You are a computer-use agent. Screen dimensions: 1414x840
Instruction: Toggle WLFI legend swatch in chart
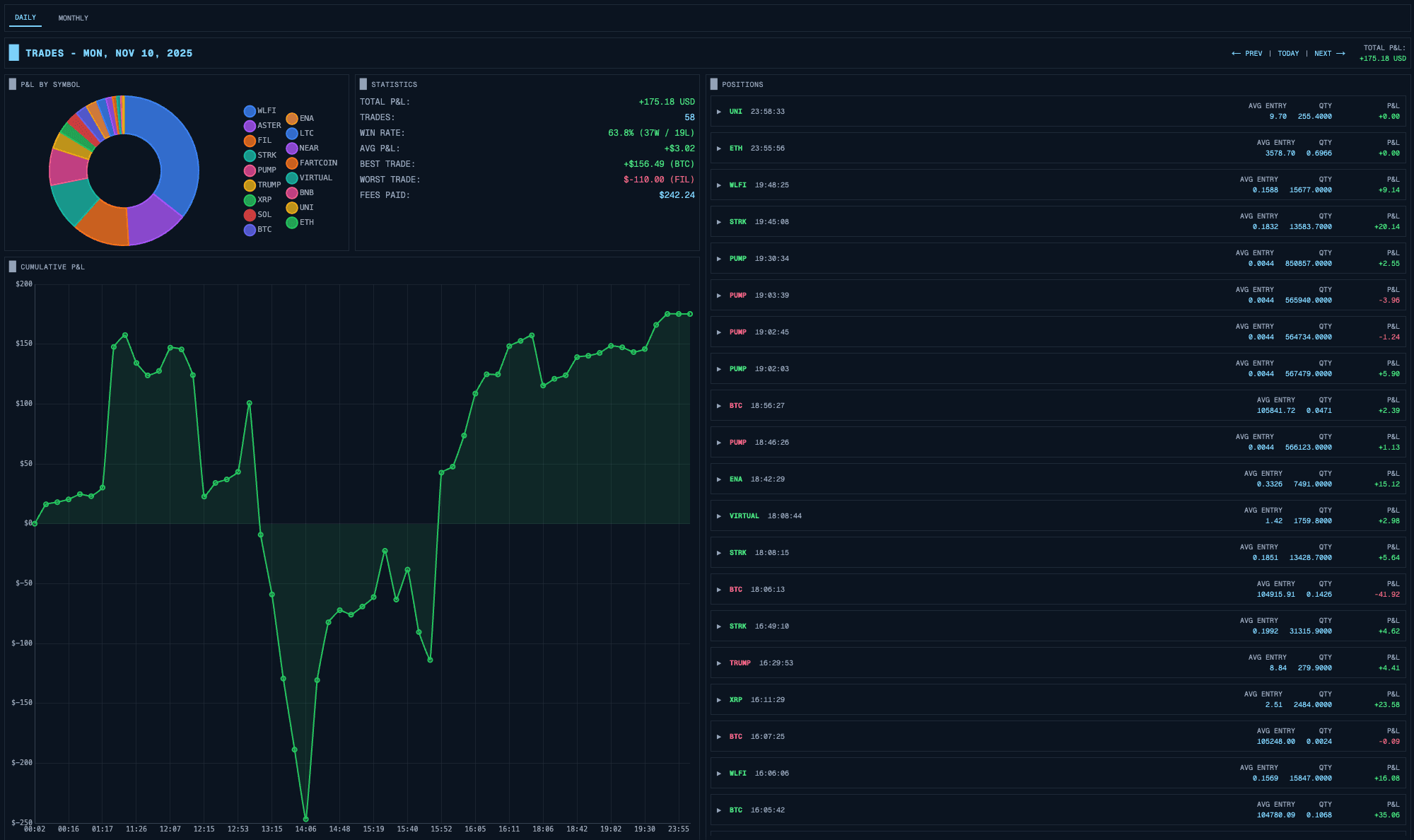click(x=250, y=111)
